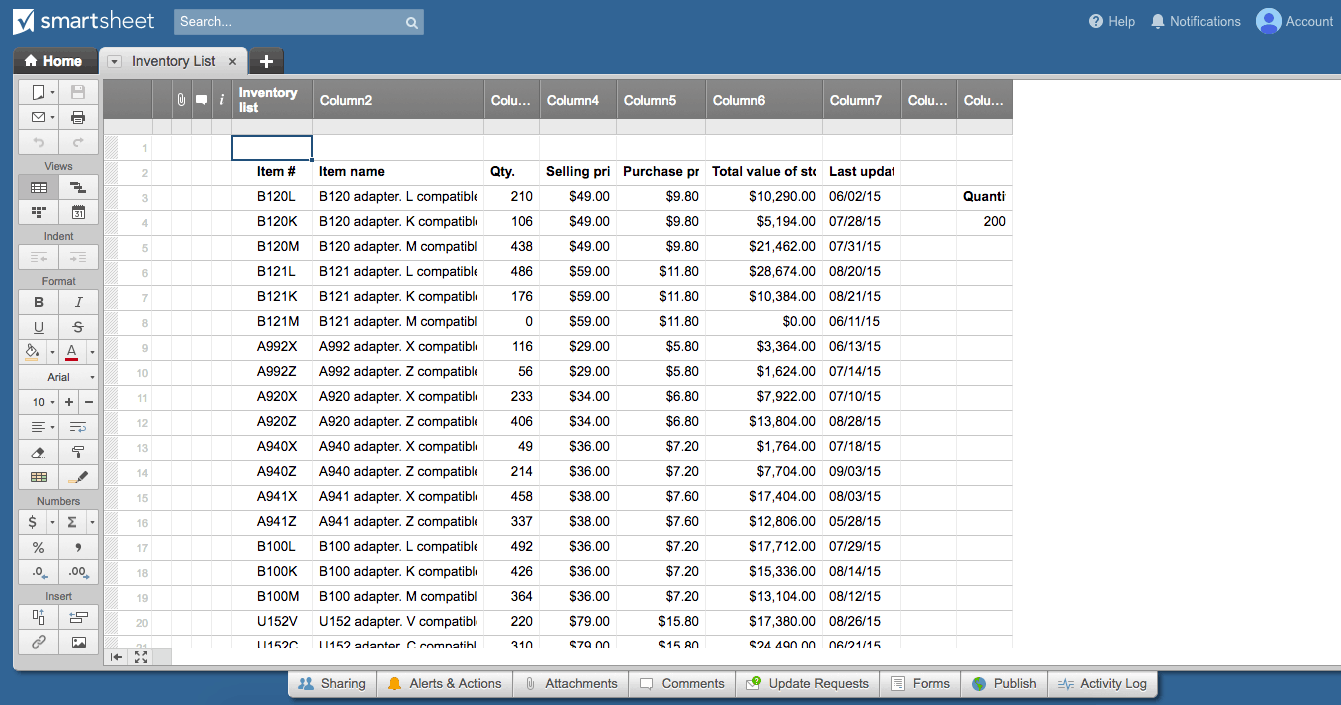Click the Sharing button

click(332, 684)
